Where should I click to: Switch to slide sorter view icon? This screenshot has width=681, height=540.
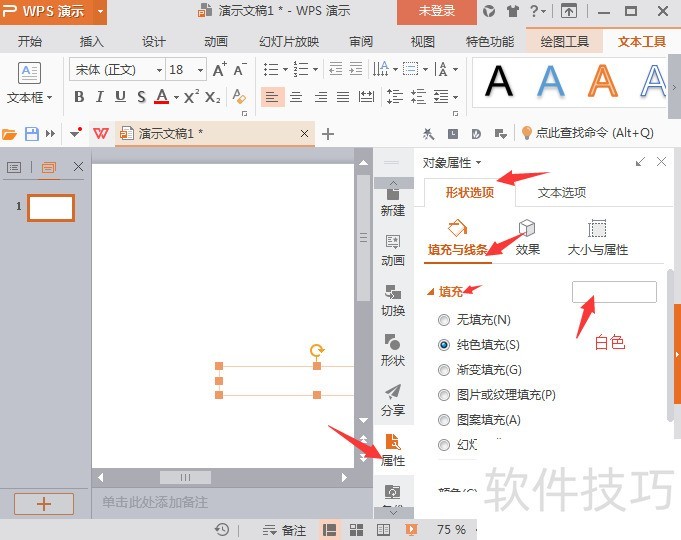point(357,530)
